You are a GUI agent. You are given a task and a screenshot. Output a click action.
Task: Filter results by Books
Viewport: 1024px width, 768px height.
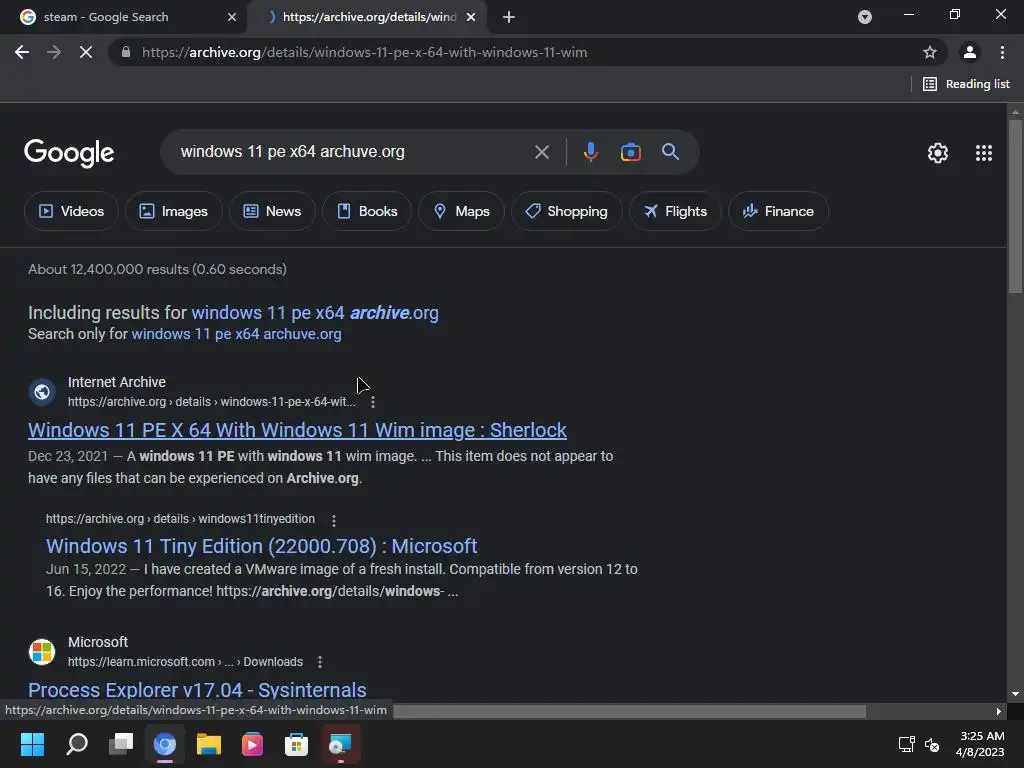tap(366, 211)
